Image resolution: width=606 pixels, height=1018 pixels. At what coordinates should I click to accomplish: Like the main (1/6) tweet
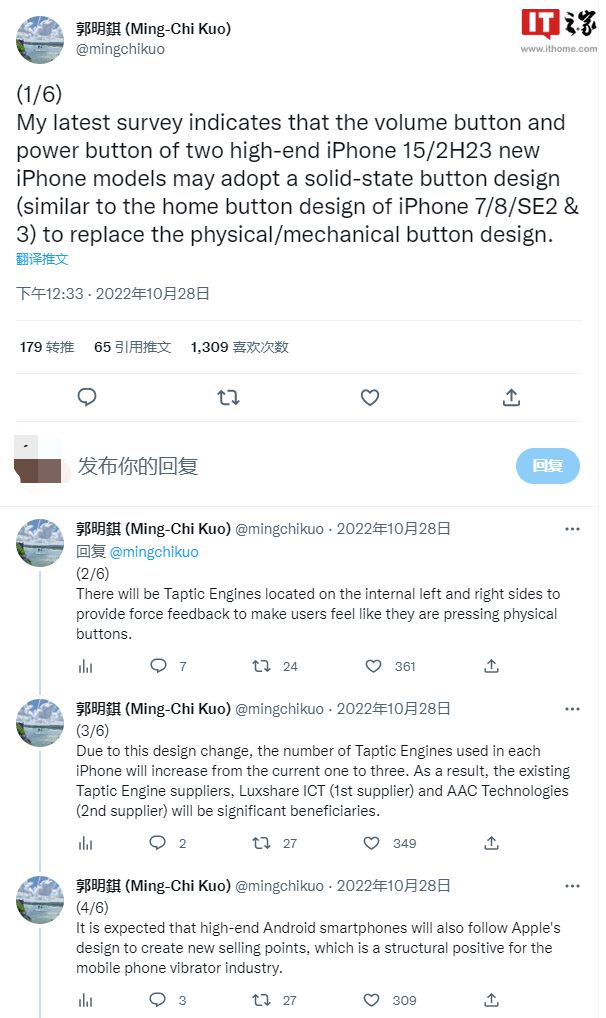(x=370, y=397)
